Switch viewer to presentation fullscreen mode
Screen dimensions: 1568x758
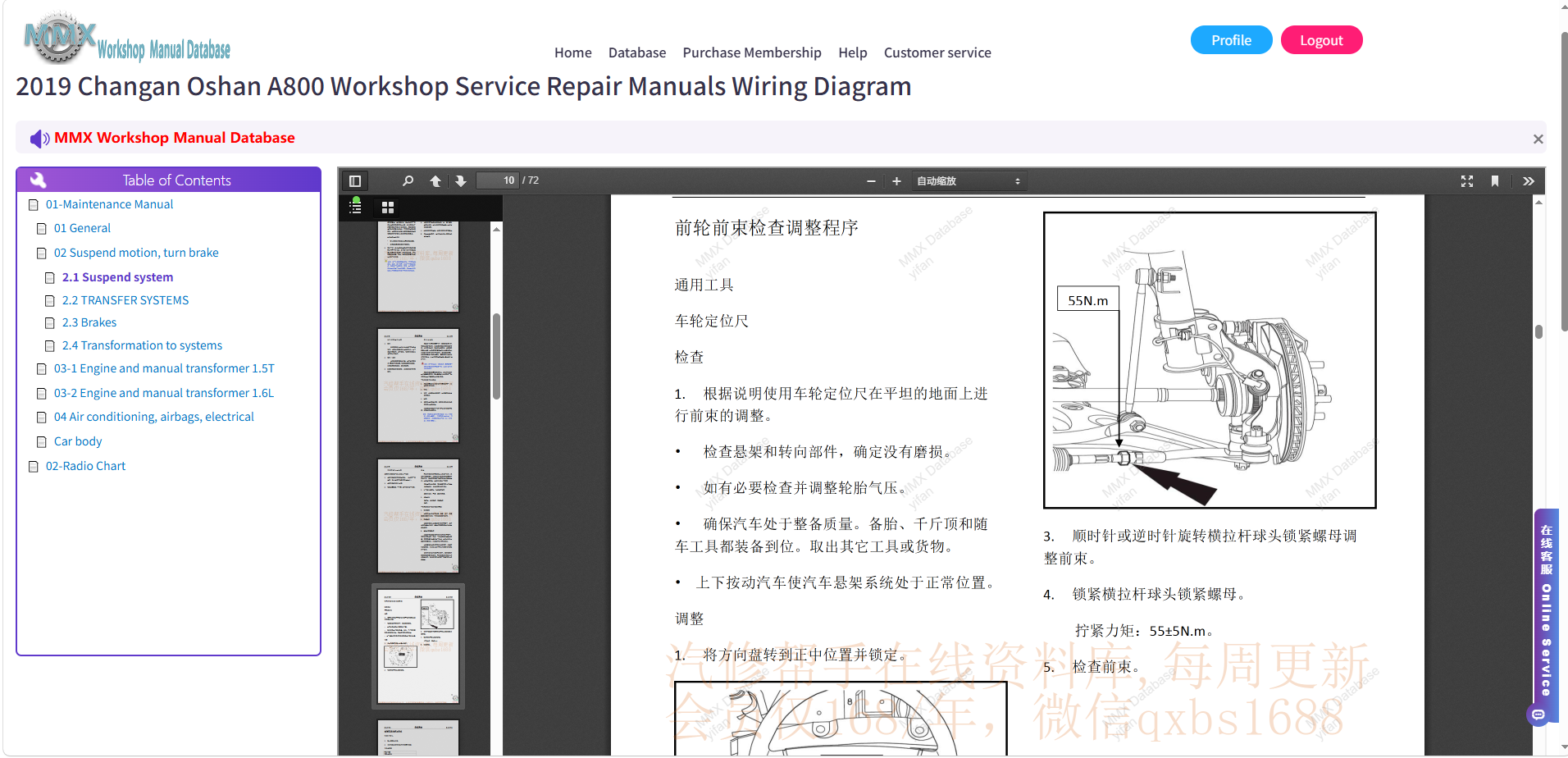point(1467,181)
